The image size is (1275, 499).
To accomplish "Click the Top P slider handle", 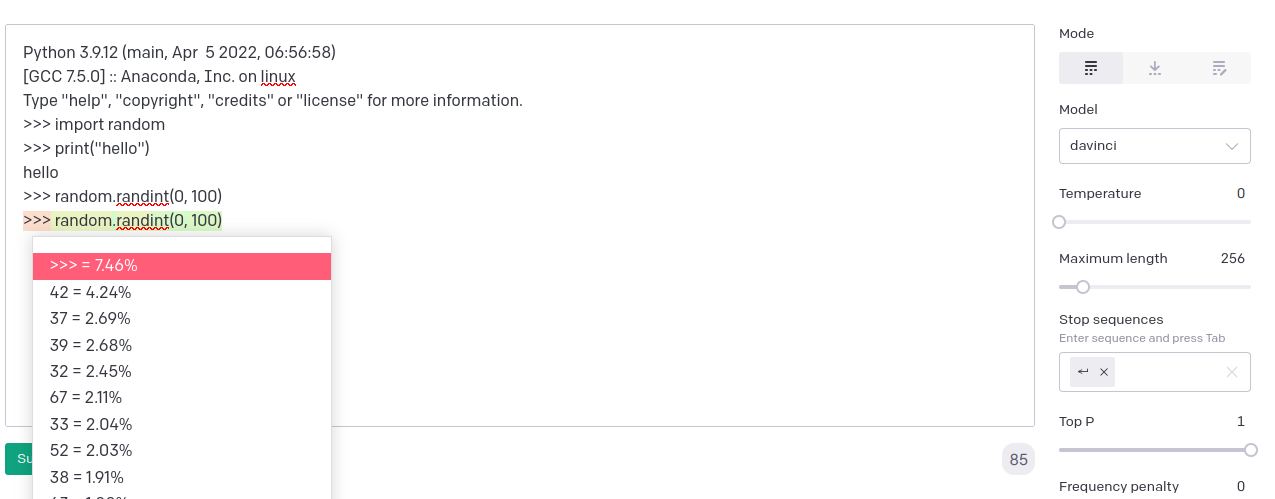I will click(x=1250, y=450).
